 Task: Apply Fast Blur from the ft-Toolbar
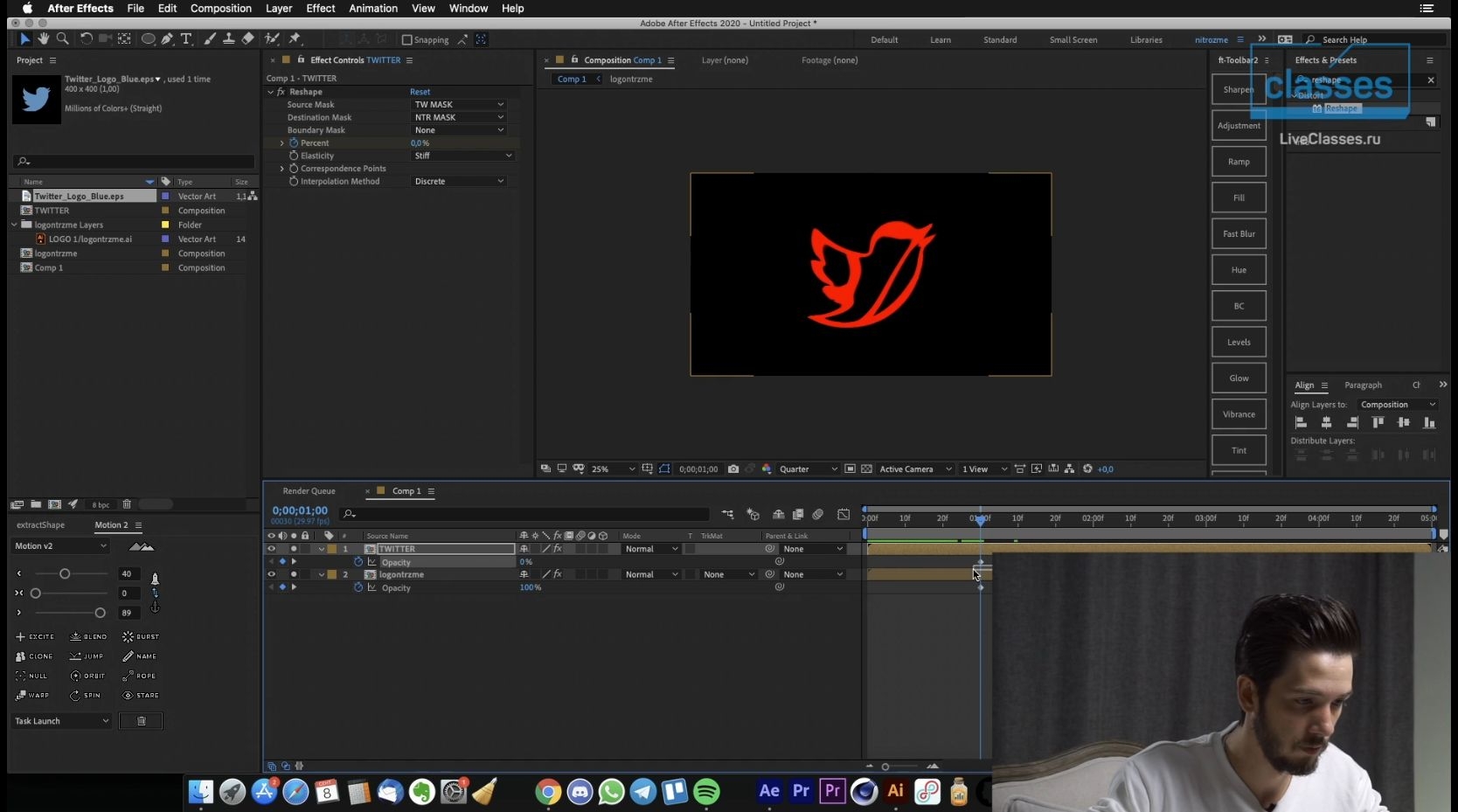(x=1239, y=234)
